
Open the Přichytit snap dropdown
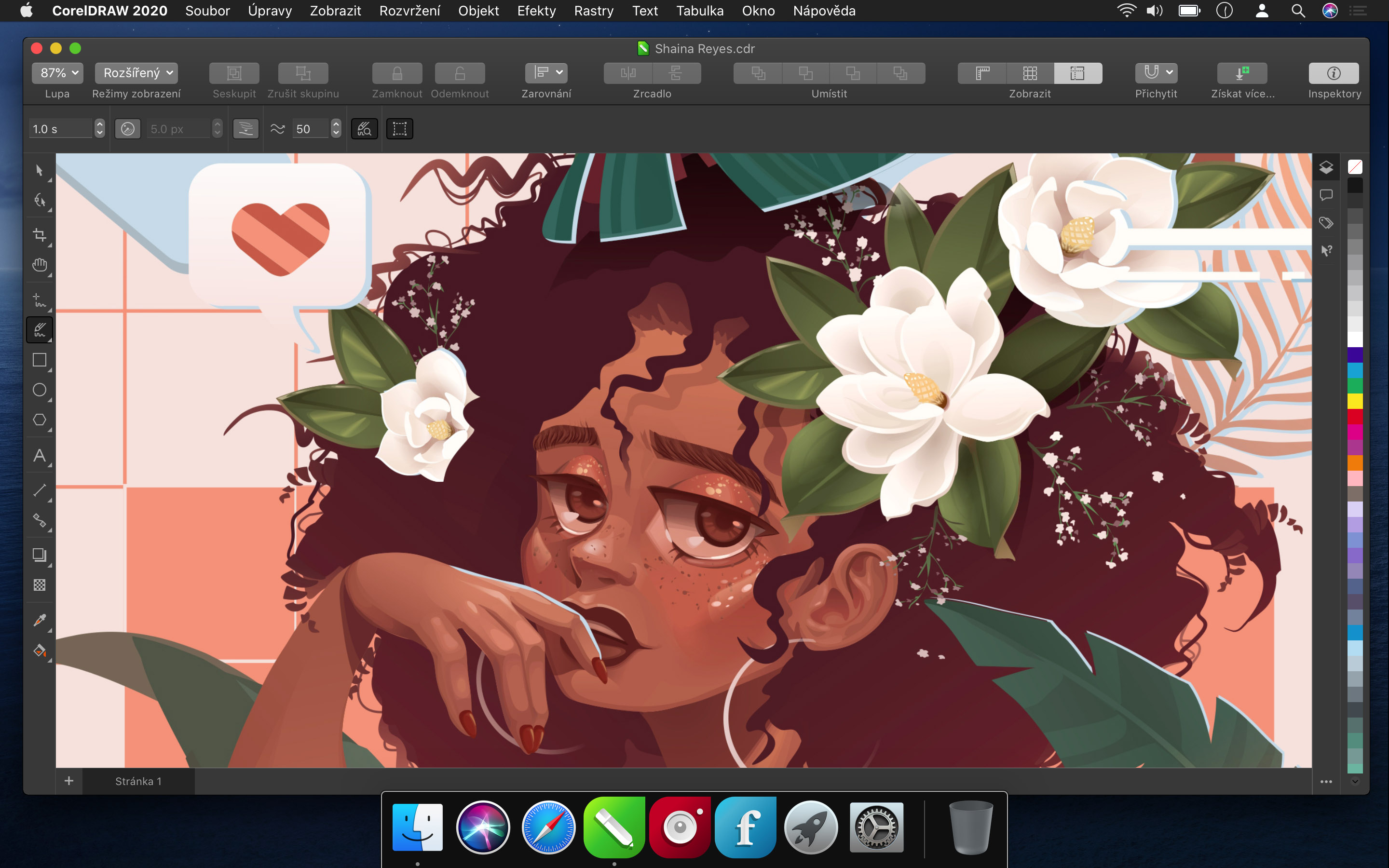(x=1156, y=73)
